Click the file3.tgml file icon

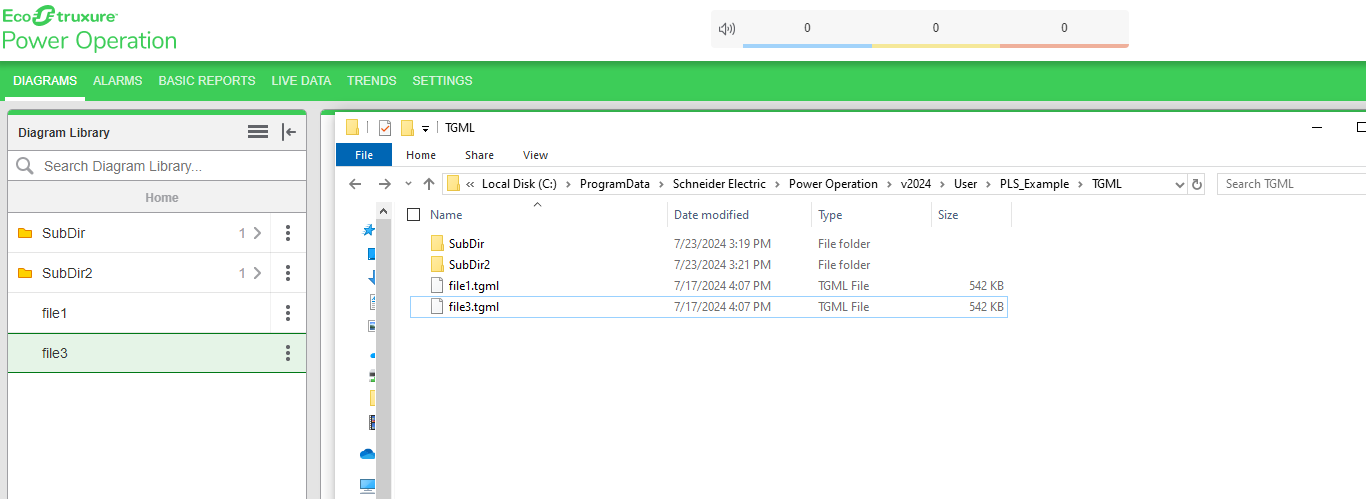[x=437, y=307]
